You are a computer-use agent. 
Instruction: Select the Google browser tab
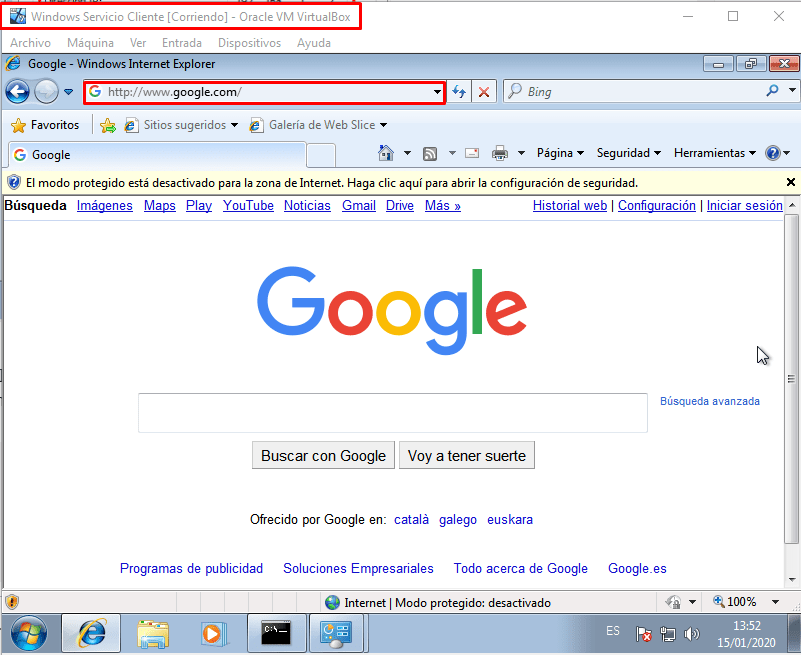(x=155, y=155)
